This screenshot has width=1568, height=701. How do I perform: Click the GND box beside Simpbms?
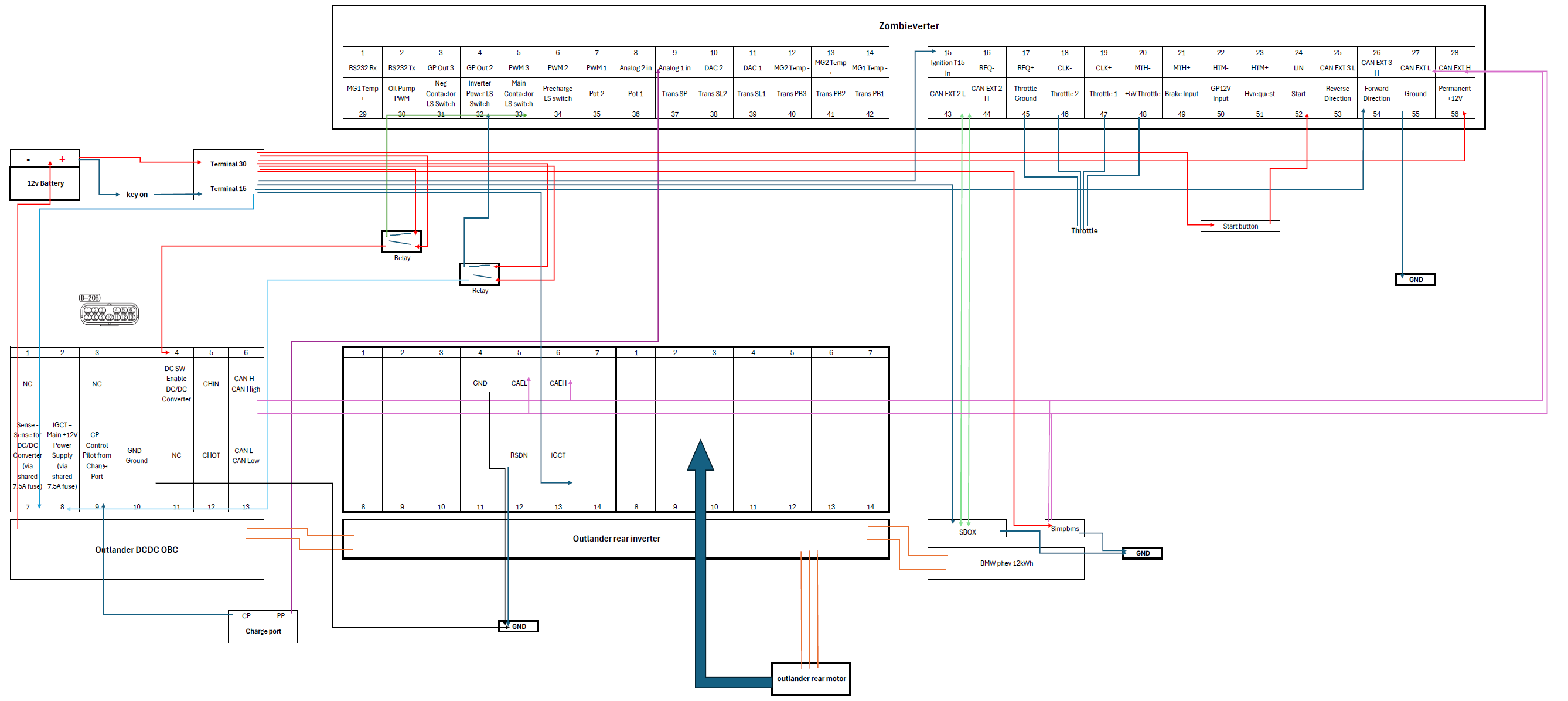coord(1143,553)
